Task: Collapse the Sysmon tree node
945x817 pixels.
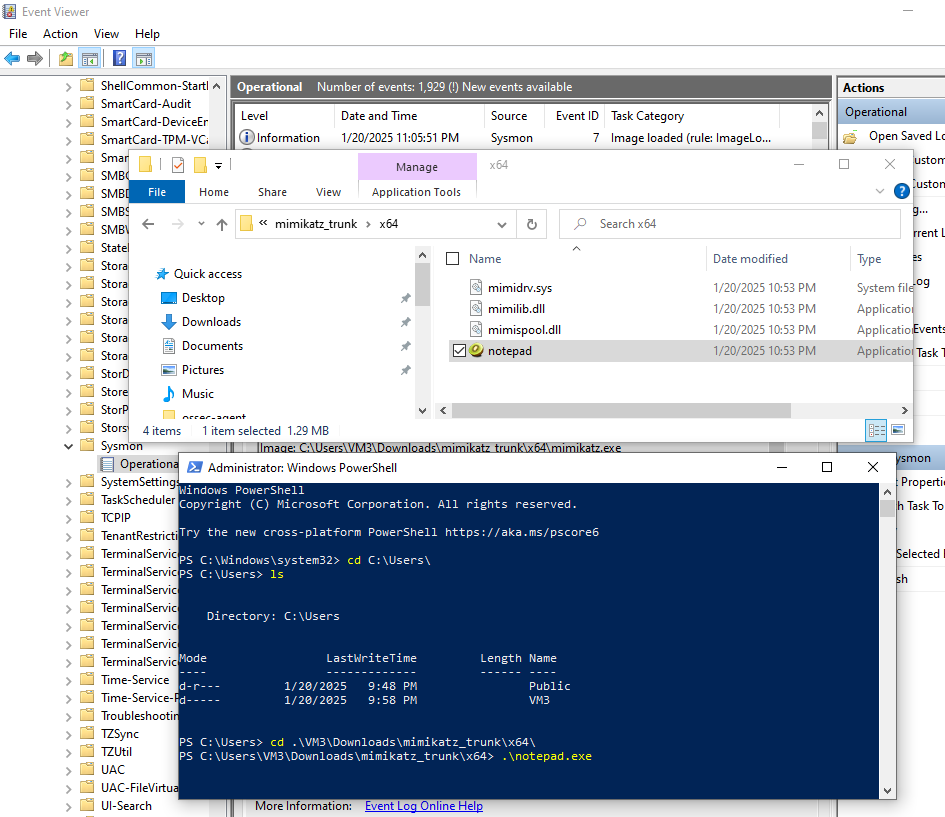Action: [69, 446]
